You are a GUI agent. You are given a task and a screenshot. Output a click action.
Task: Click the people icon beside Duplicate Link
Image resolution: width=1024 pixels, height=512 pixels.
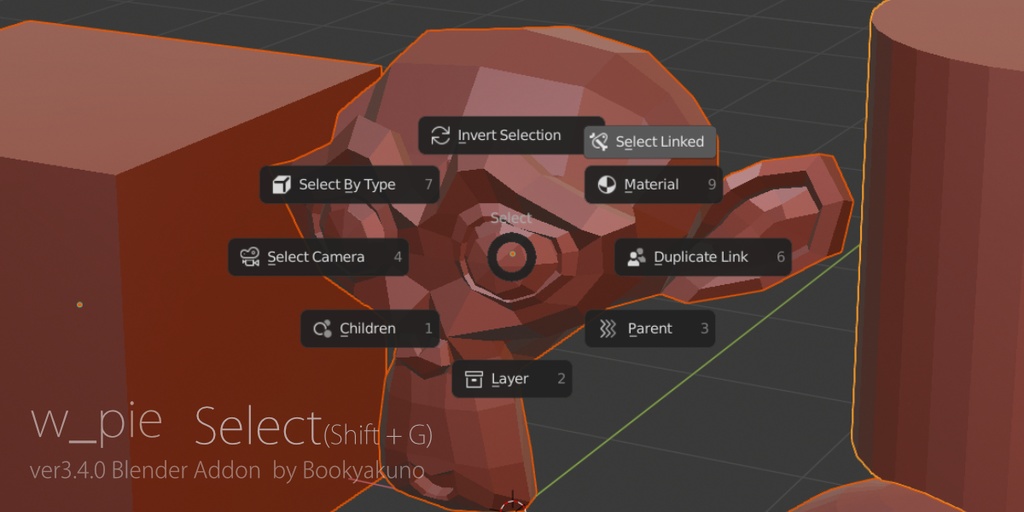636,257
